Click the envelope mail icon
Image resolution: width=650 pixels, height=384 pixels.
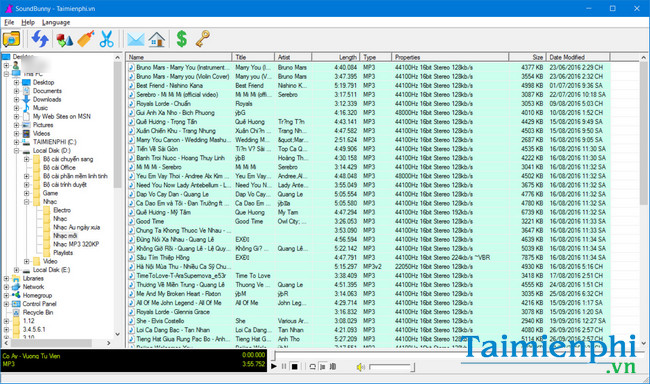point(136,40)
